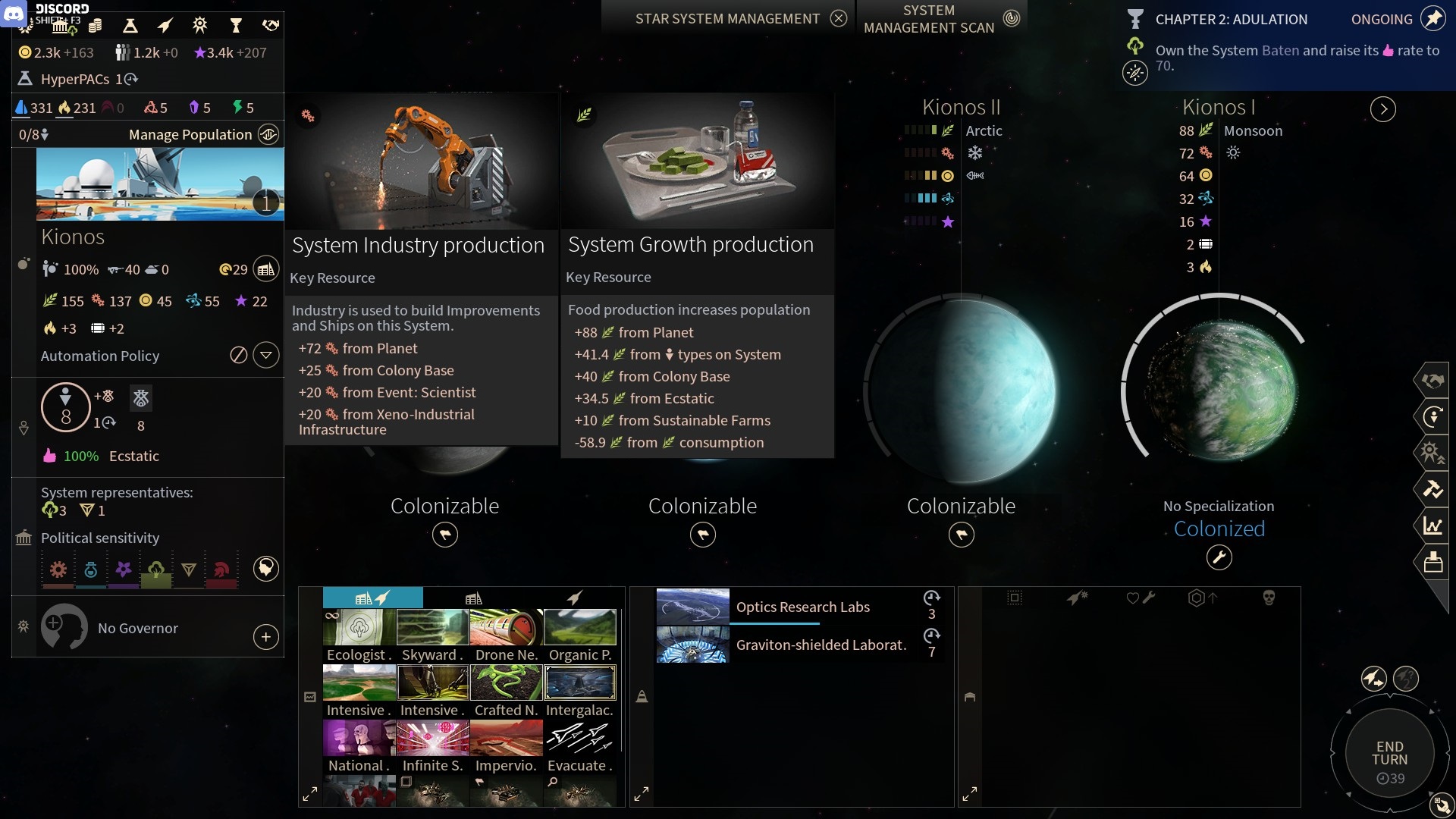The height and width of the screenshot is (819, 1456).
Task: Go to next planet with Kionos I arrow
Action: click(x=1383, y=109)
